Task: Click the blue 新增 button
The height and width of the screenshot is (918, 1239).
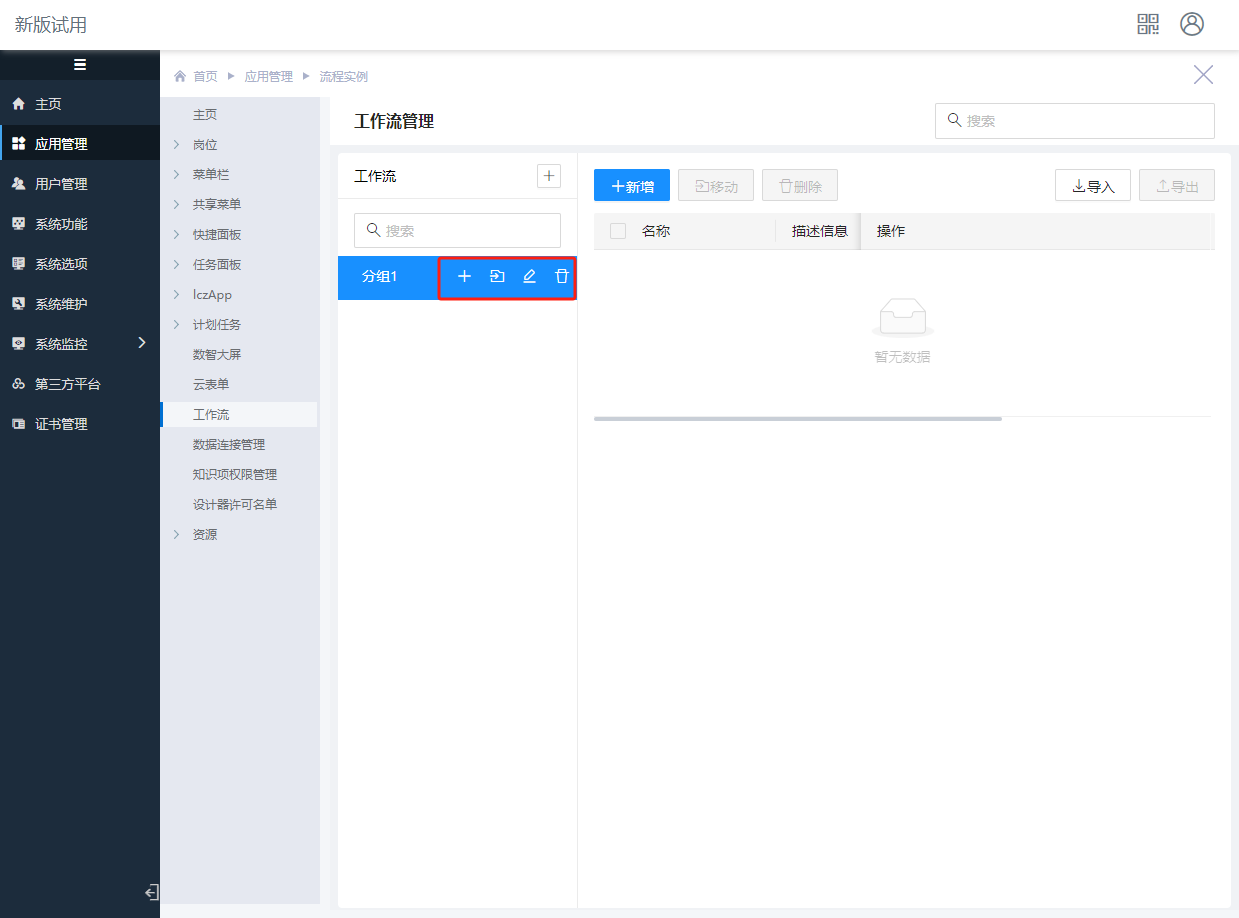Action: (632, 186)
